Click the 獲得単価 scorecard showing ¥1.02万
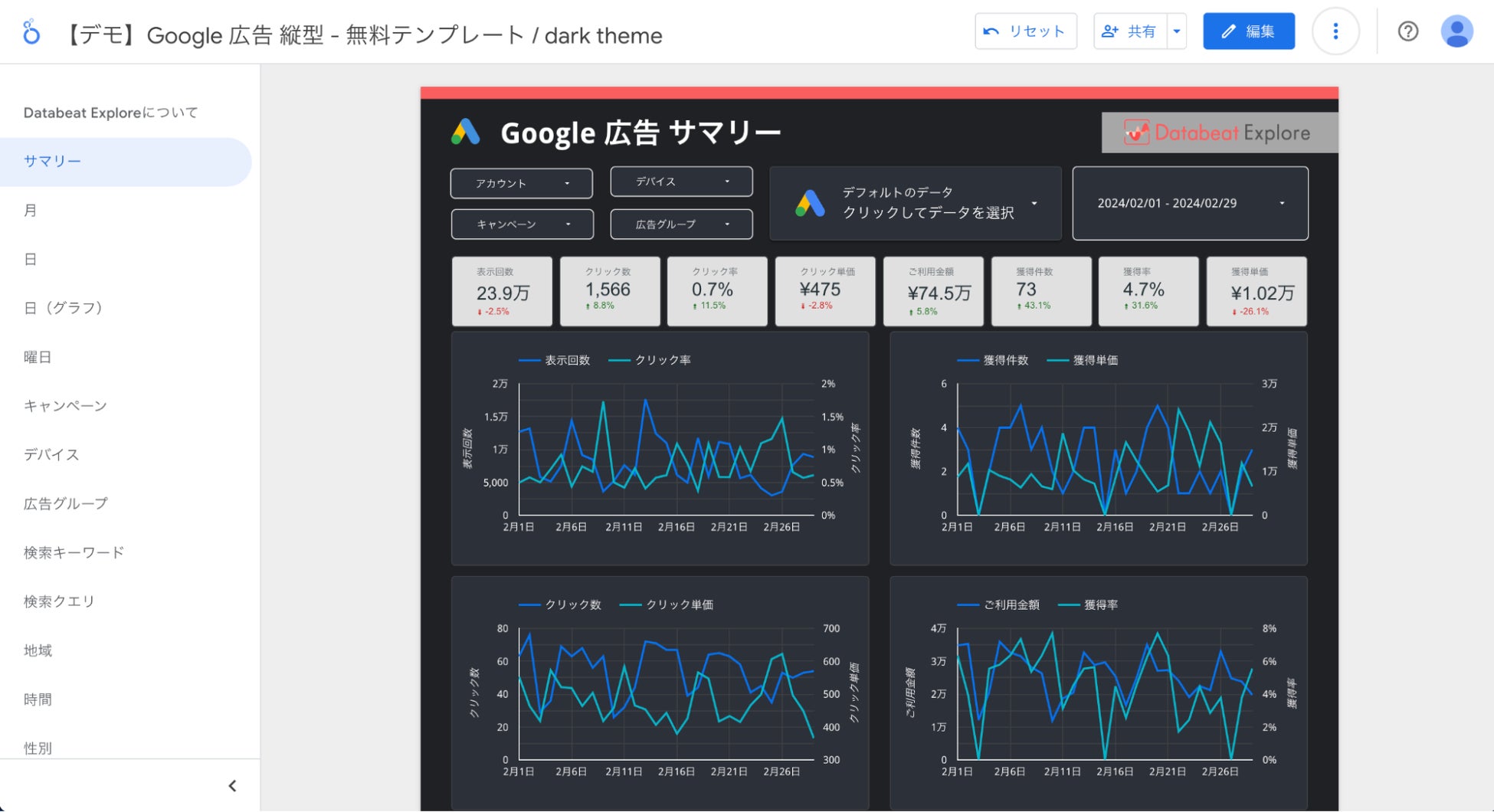 [x=1256, y=292]
